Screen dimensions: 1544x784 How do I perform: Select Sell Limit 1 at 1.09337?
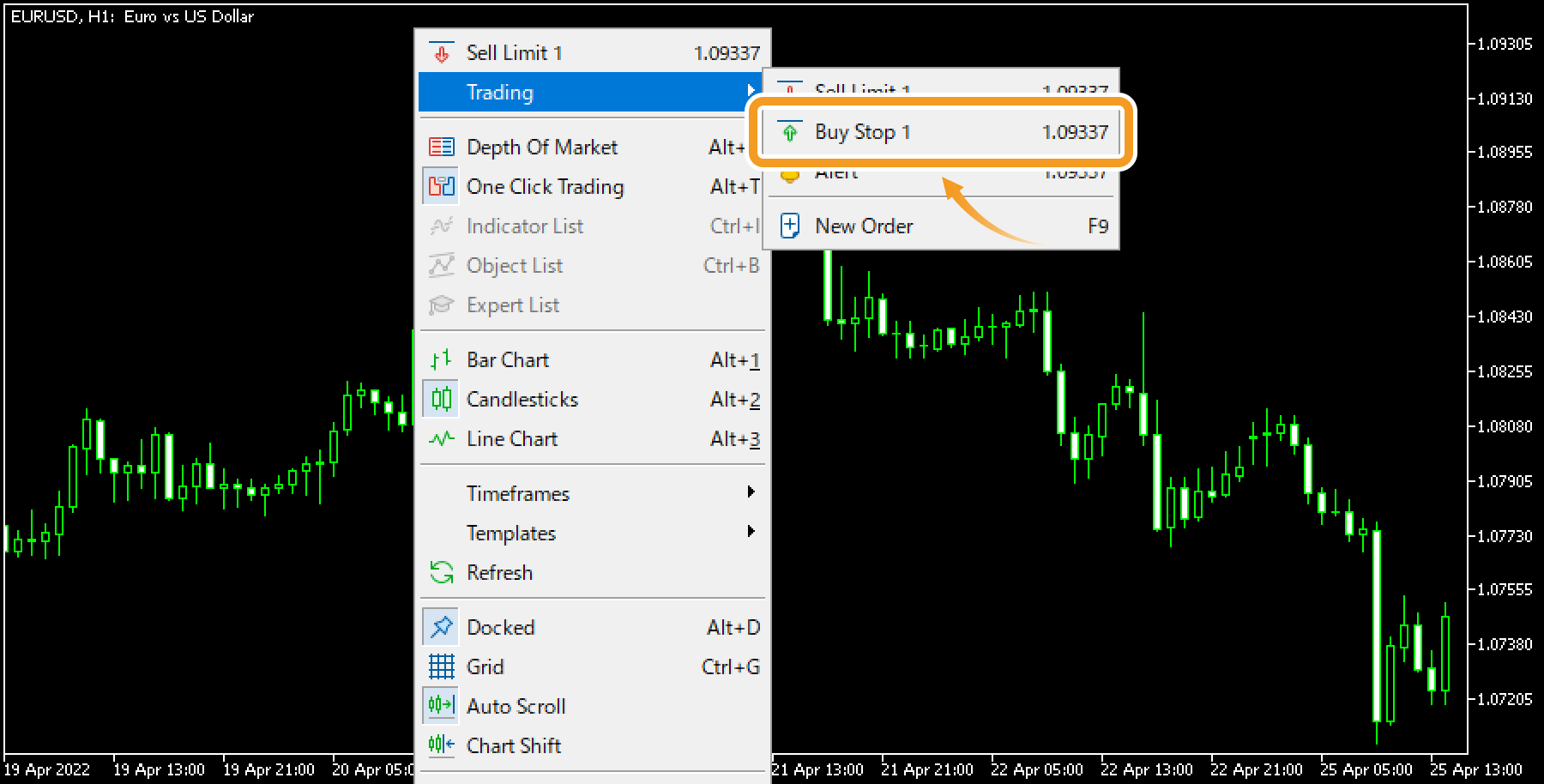tap(592, 52)
